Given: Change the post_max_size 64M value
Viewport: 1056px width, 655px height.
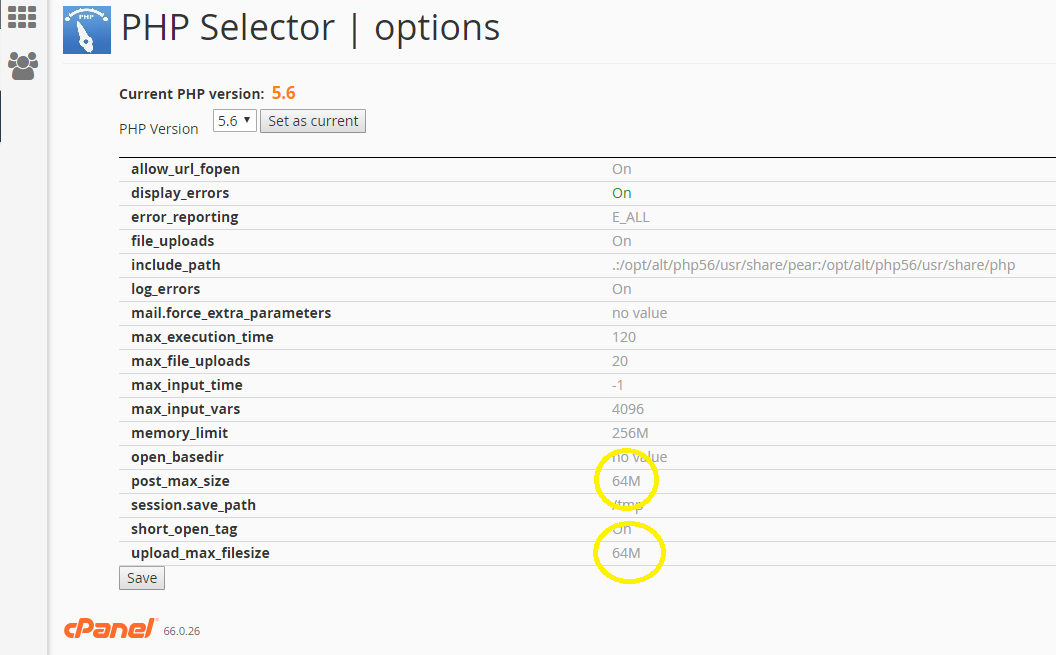Looking at the screenshot, I should (x=626, y=481).
